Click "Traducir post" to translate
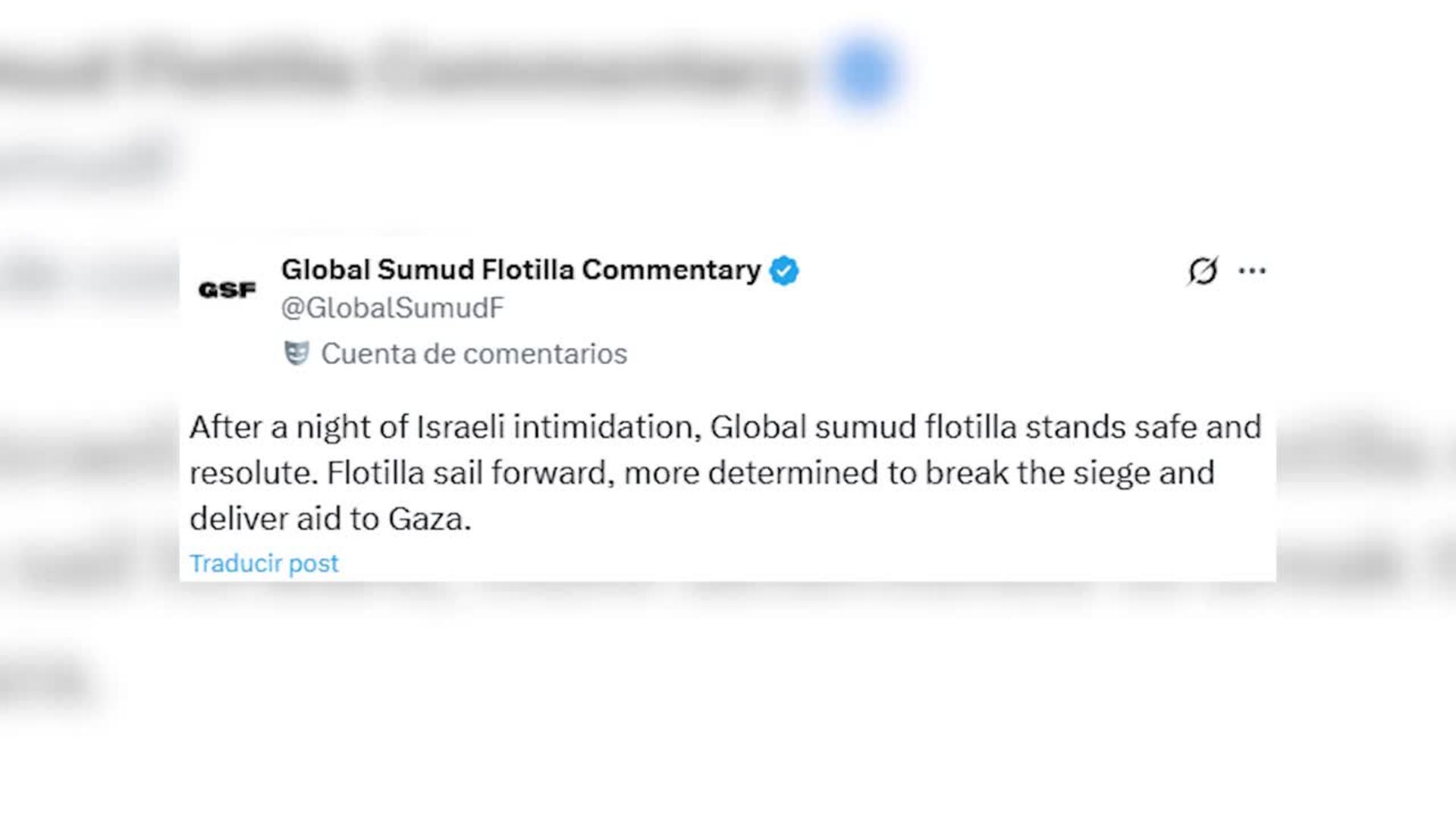Screen dimensions: 1456x819 264,563
